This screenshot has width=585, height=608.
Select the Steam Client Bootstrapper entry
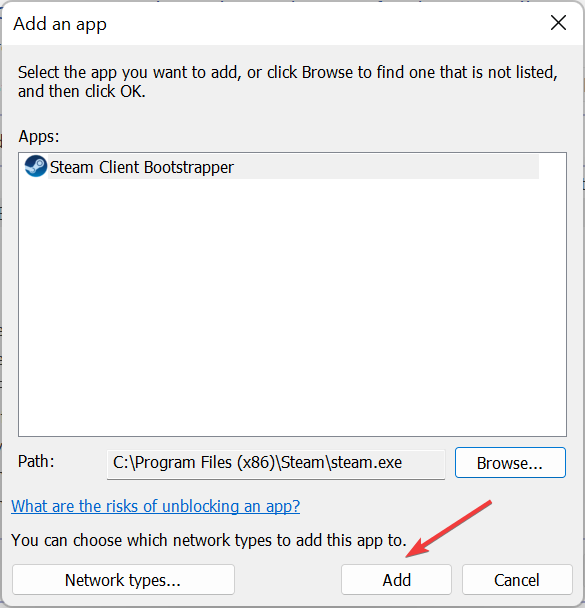pyautogui.click(x=281, y=167)
